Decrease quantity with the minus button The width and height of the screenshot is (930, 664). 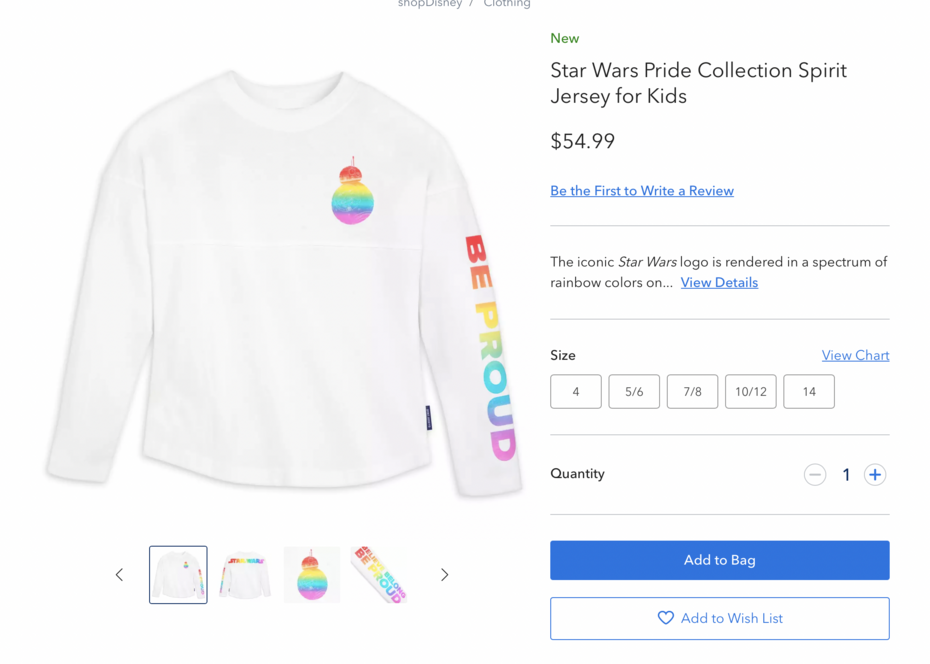[x=815, y=475]
